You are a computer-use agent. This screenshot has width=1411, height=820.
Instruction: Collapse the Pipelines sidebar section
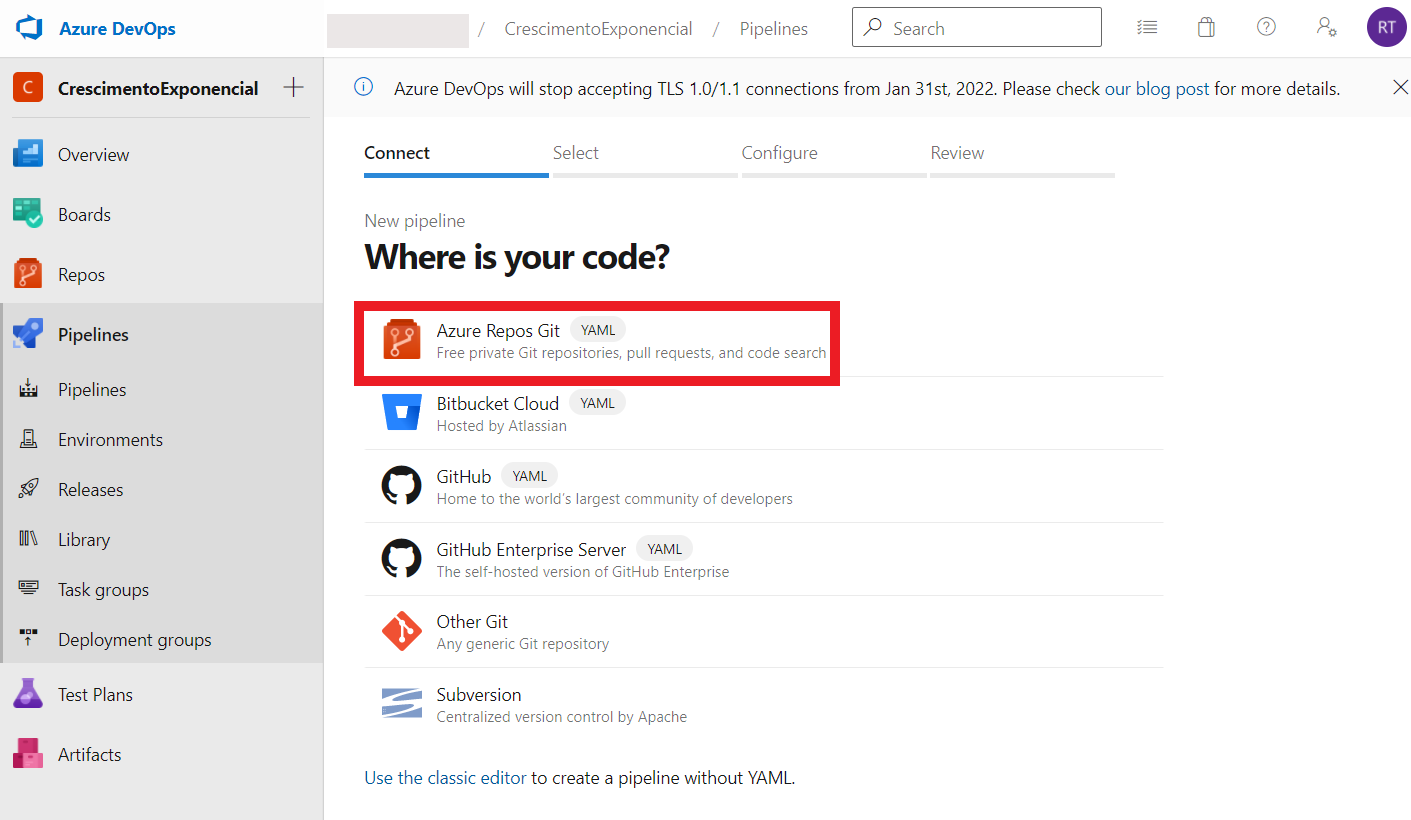[x=162, y=334]
